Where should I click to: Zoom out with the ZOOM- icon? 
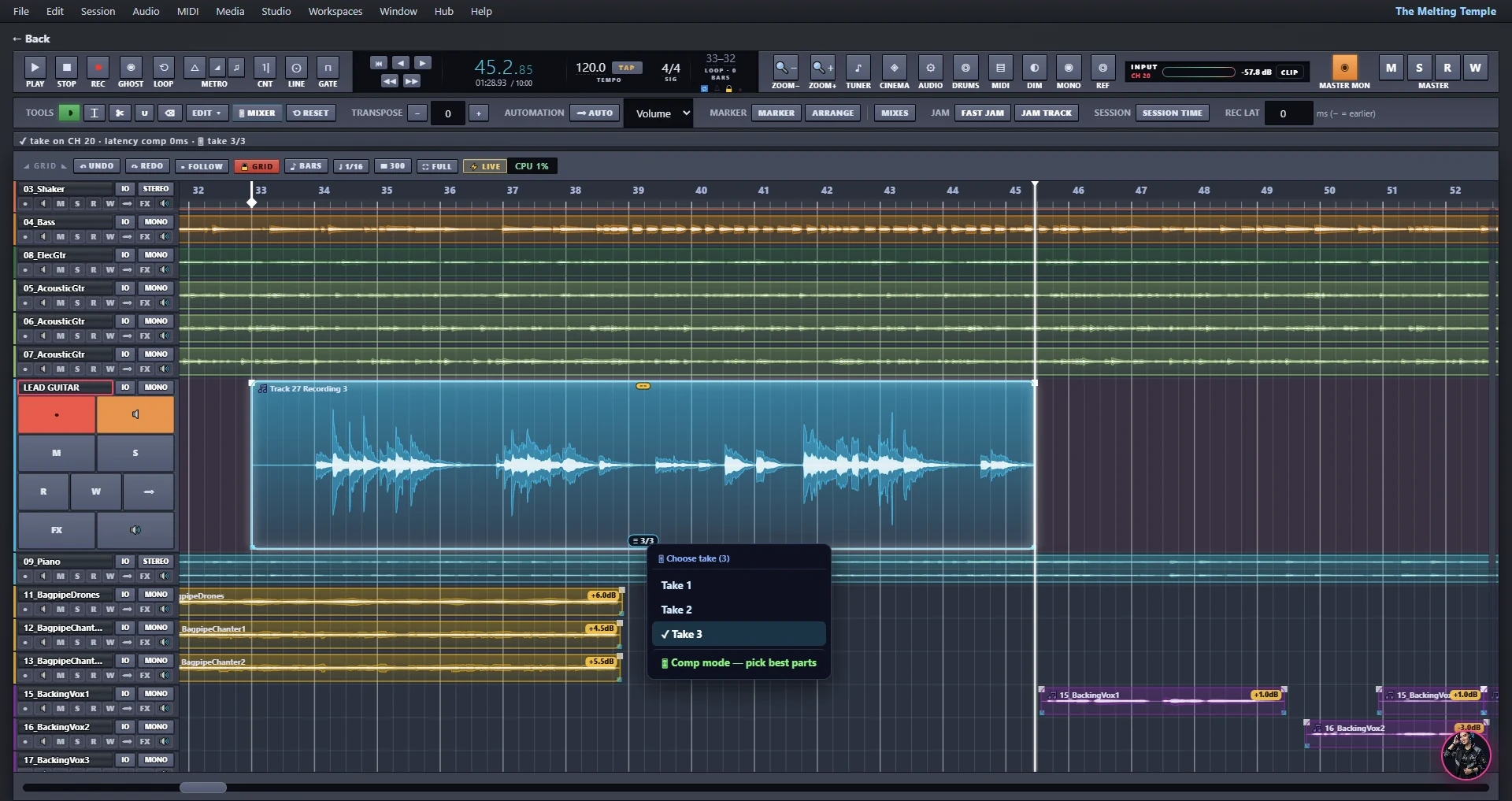point(784,68)
